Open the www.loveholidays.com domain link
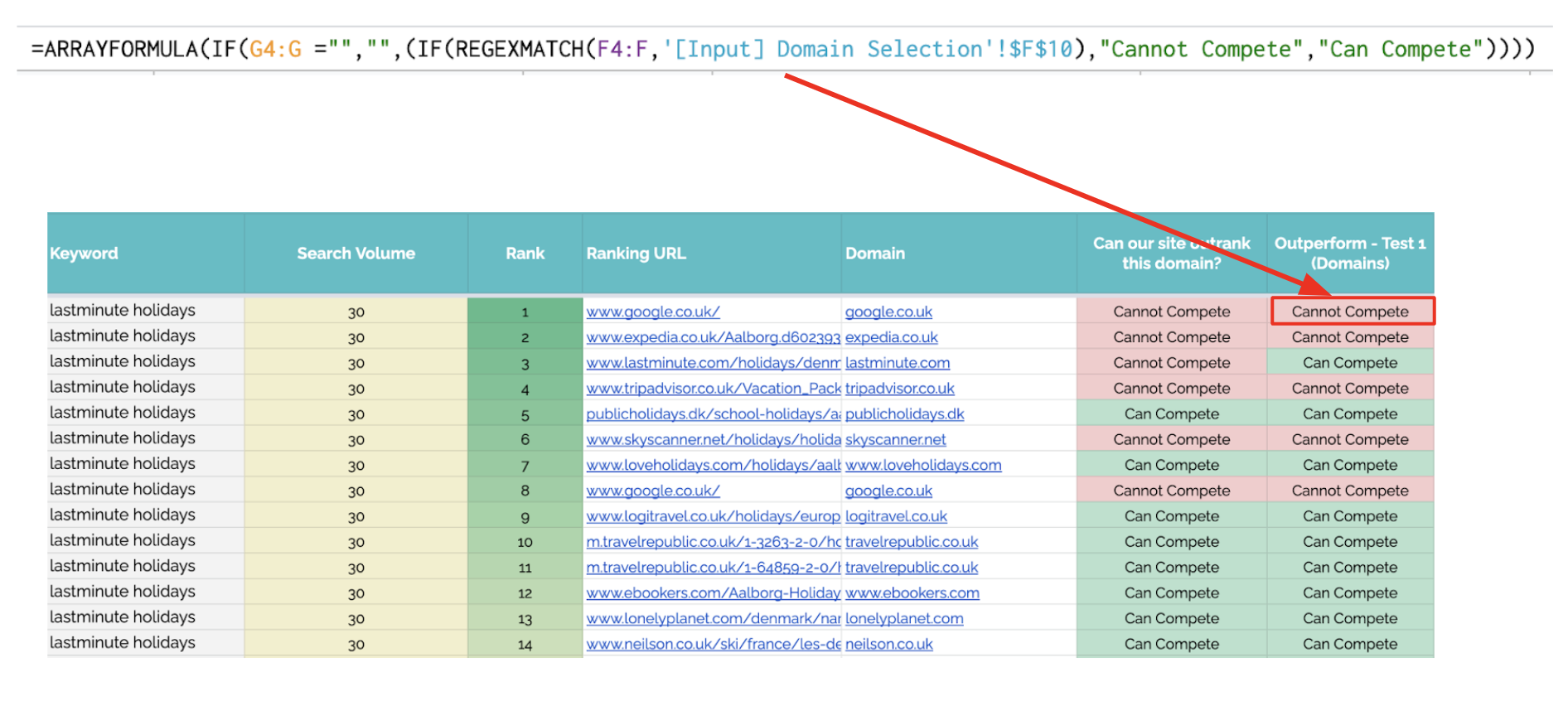The height and width of the screenshot is (706, 1568). [x=922, y=466]
